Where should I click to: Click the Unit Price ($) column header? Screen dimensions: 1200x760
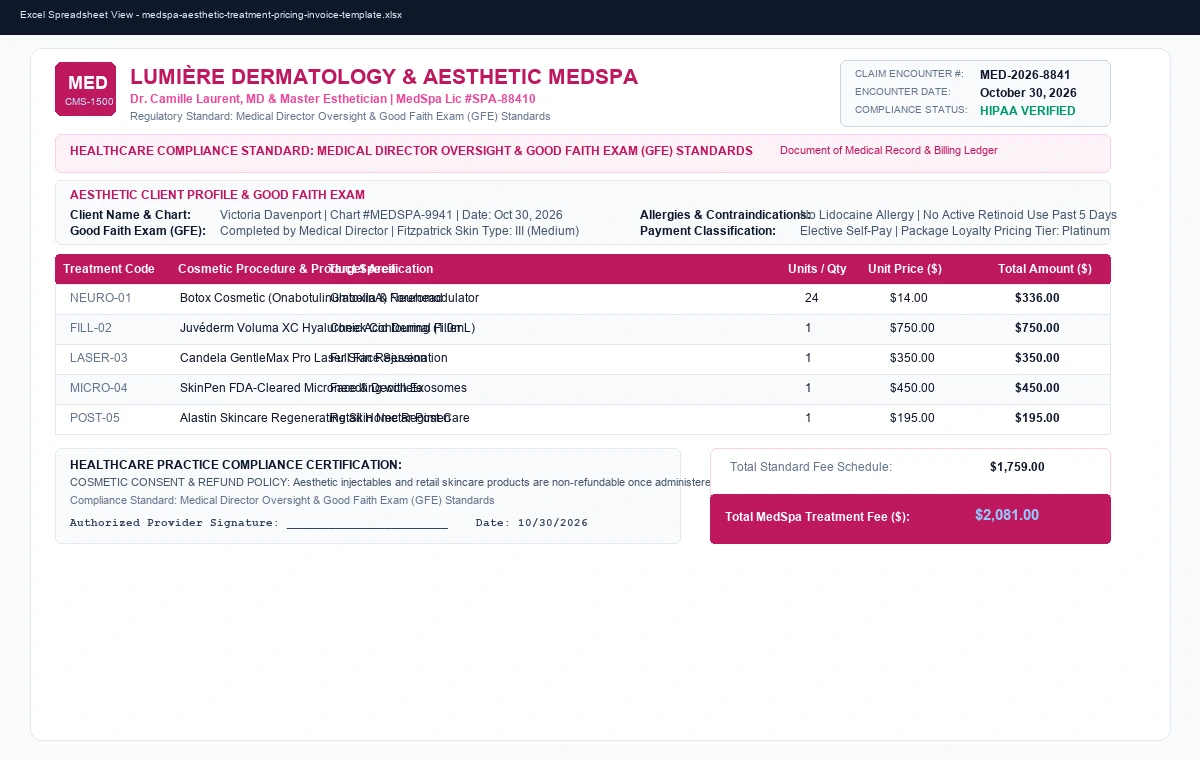[905, 269]
